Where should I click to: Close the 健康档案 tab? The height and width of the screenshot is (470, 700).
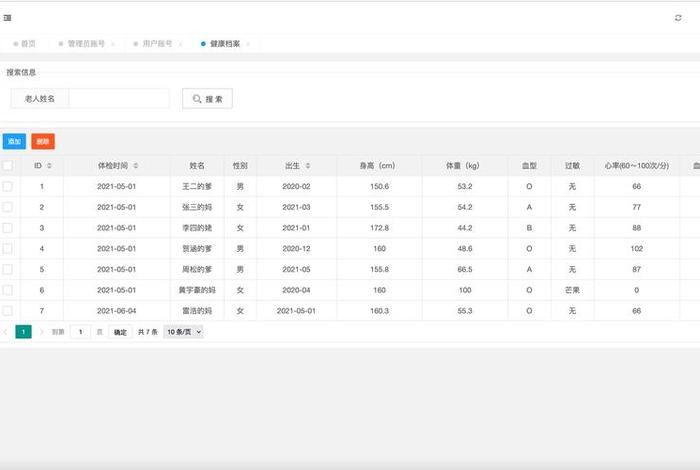(x=248, y=44)
